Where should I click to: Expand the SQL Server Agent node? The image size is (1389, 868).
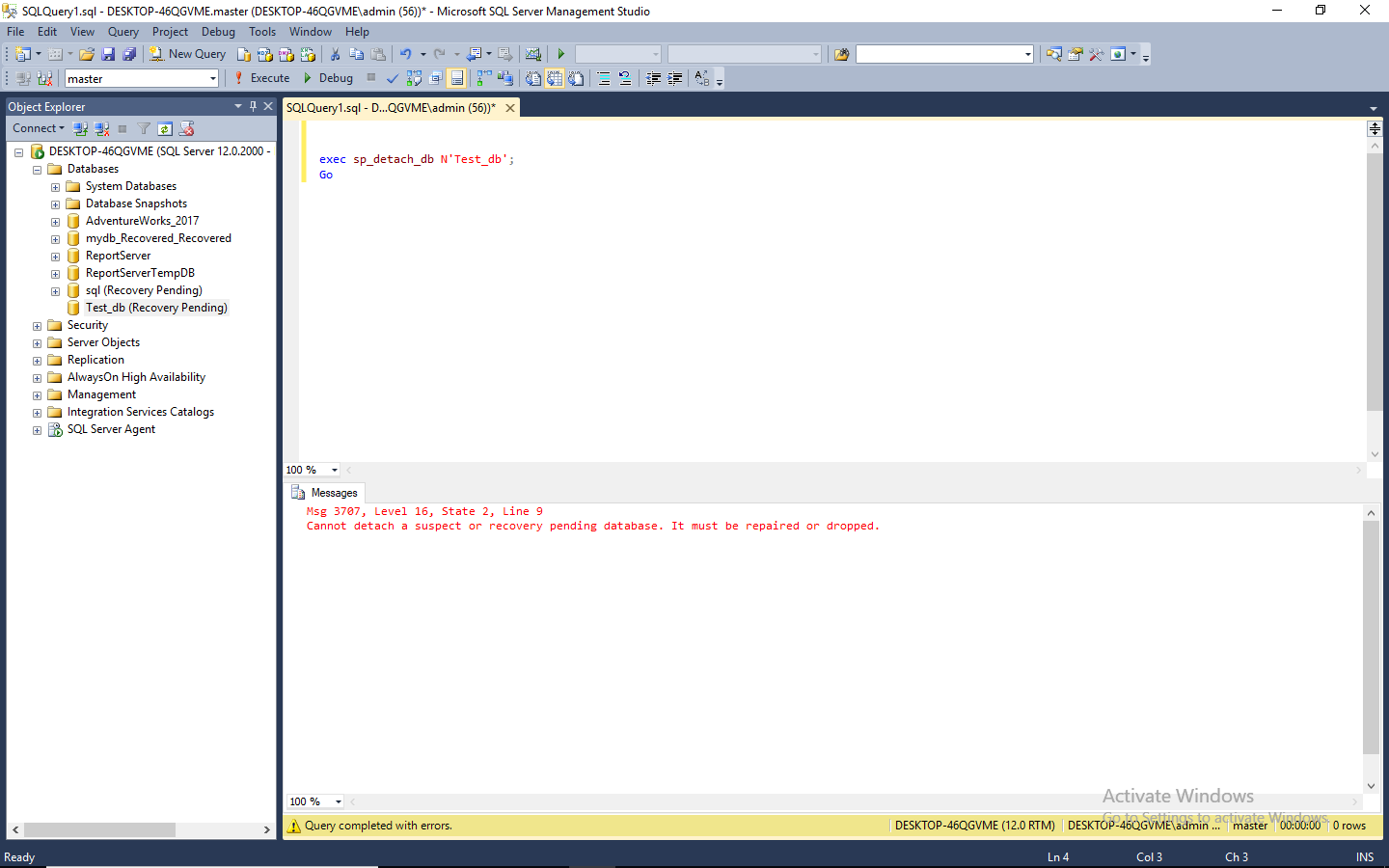tap(37, 430)
